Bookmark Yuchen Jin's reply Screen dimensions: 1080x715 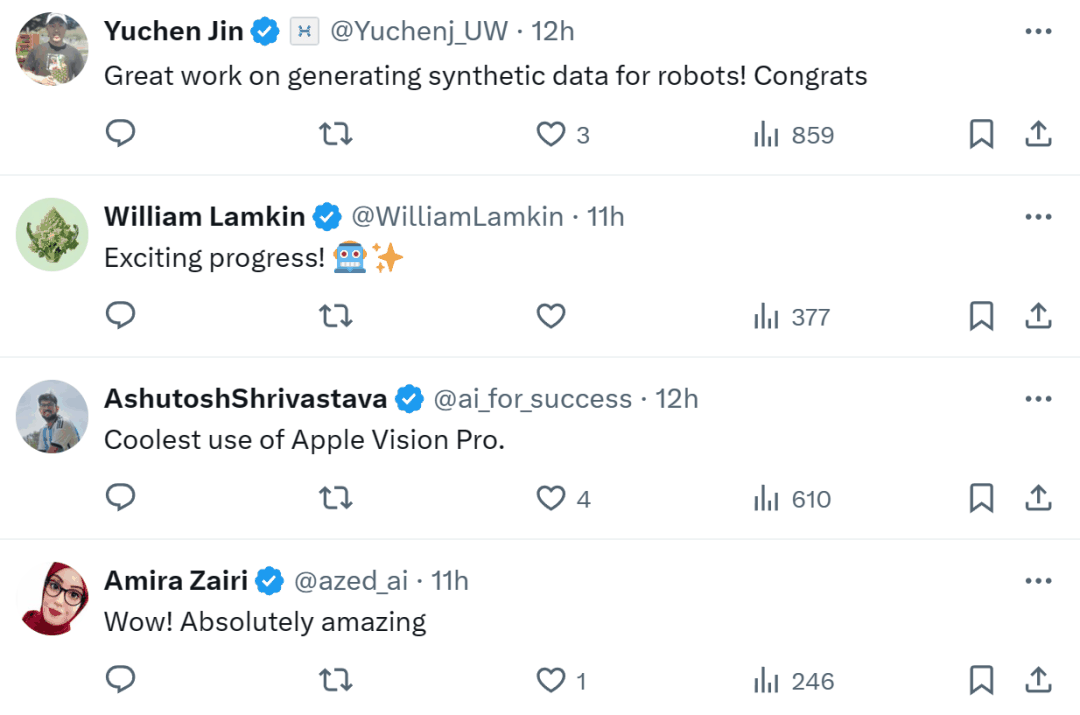tap(981, 134)
